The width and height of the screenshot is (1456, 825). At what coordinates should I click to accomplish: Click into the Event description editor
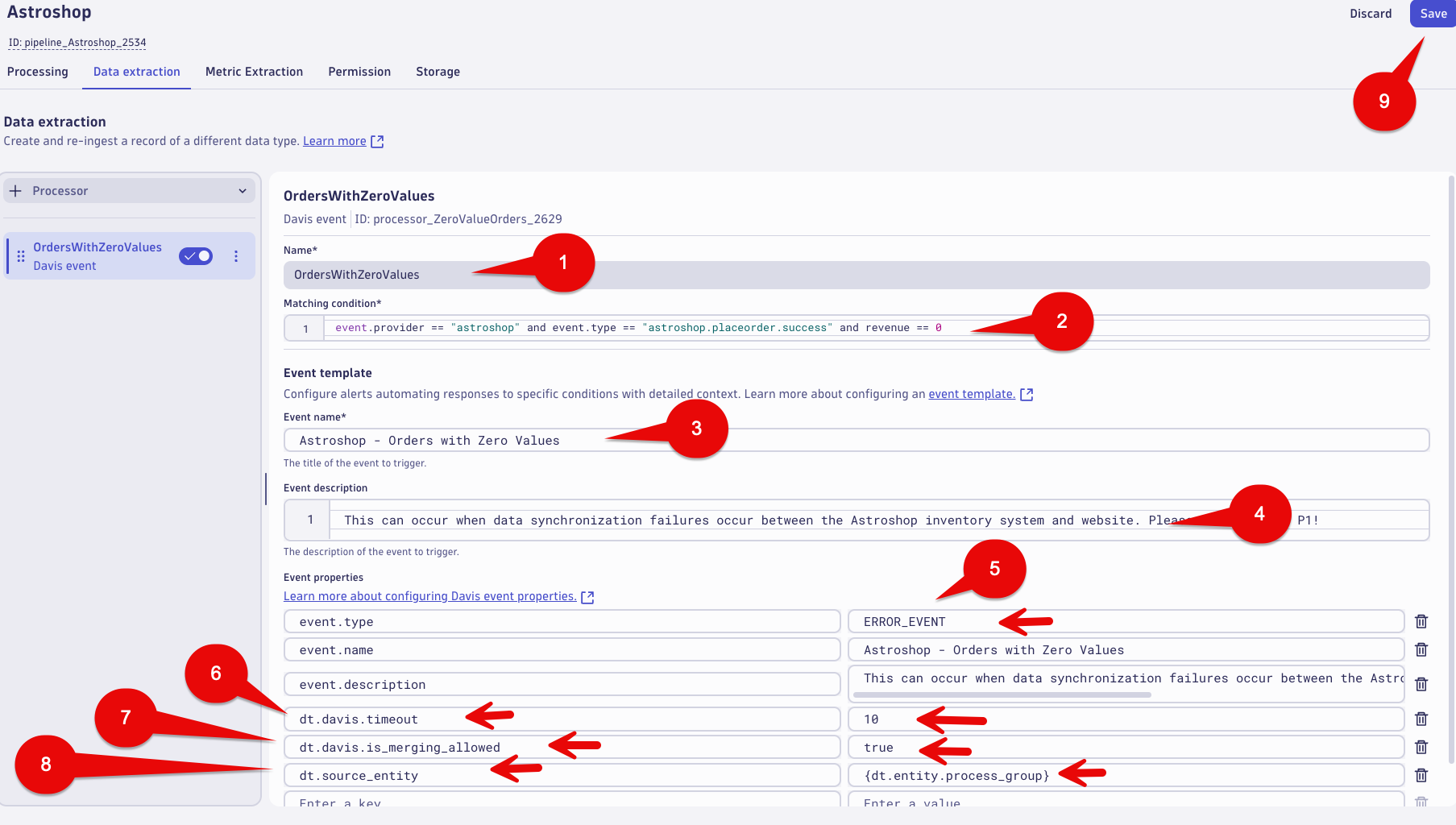click(857, 520)
